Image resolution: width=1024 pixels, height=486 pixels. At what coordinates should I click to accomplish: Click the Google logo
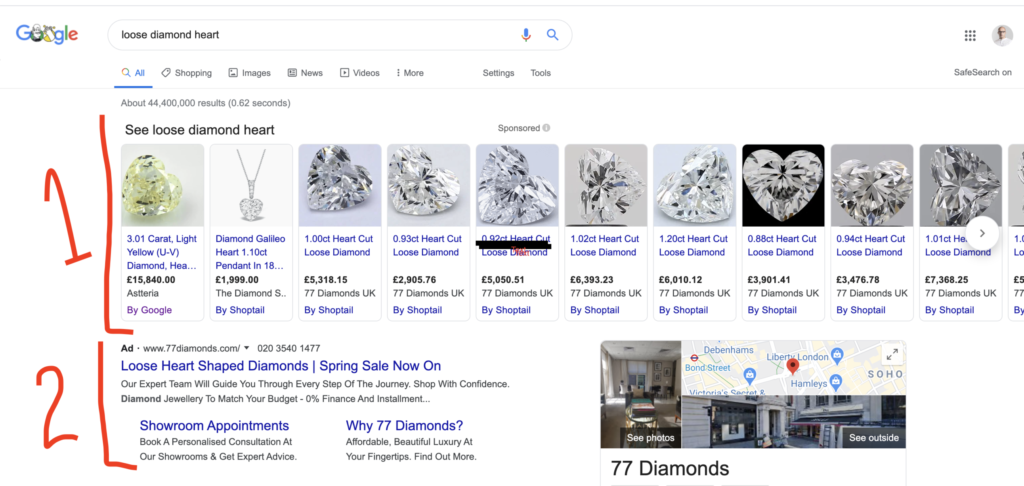point(47,33)
